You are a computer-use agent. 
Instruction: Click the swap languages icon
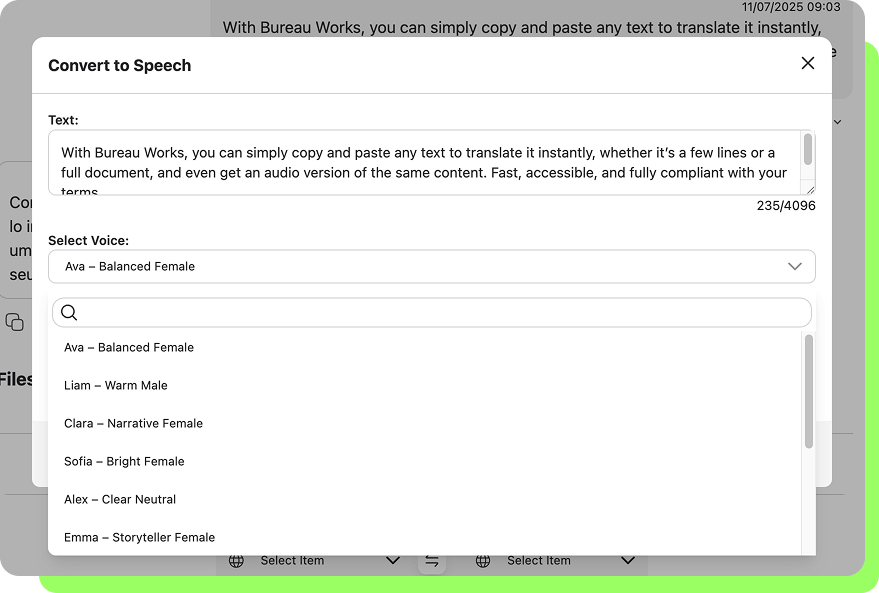tap(432, 561)
